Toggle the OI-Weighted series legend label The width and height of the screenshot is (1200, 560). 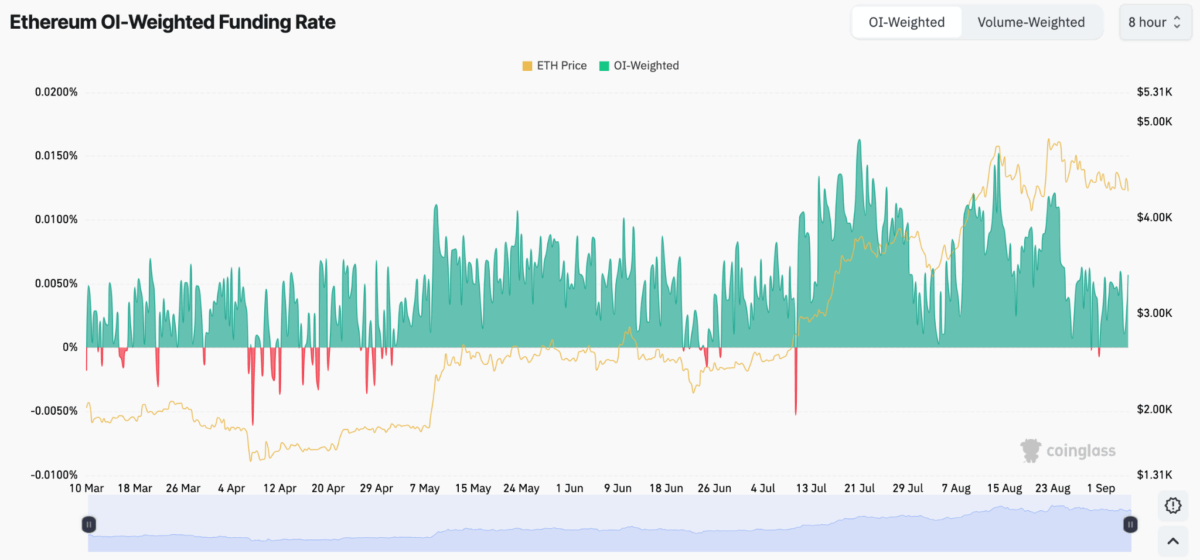pos(645,66)
